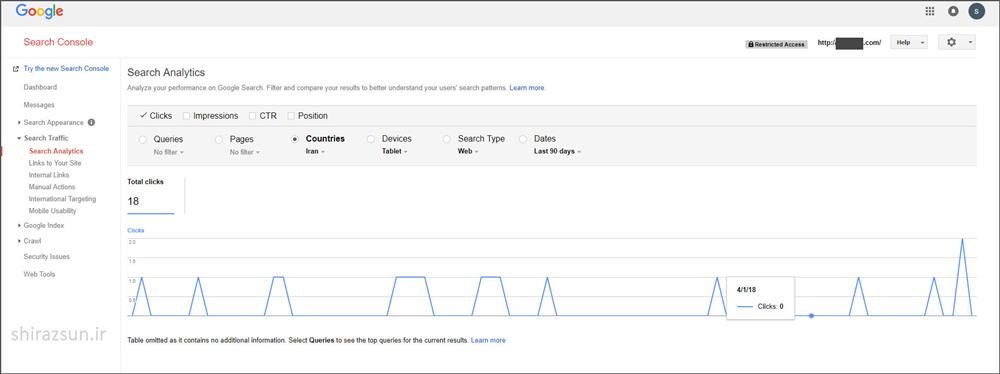Image resolution: width=1000 pixels, height=374 pixels.
Task: Select the Pages radio button
Action: pos(219,139)
